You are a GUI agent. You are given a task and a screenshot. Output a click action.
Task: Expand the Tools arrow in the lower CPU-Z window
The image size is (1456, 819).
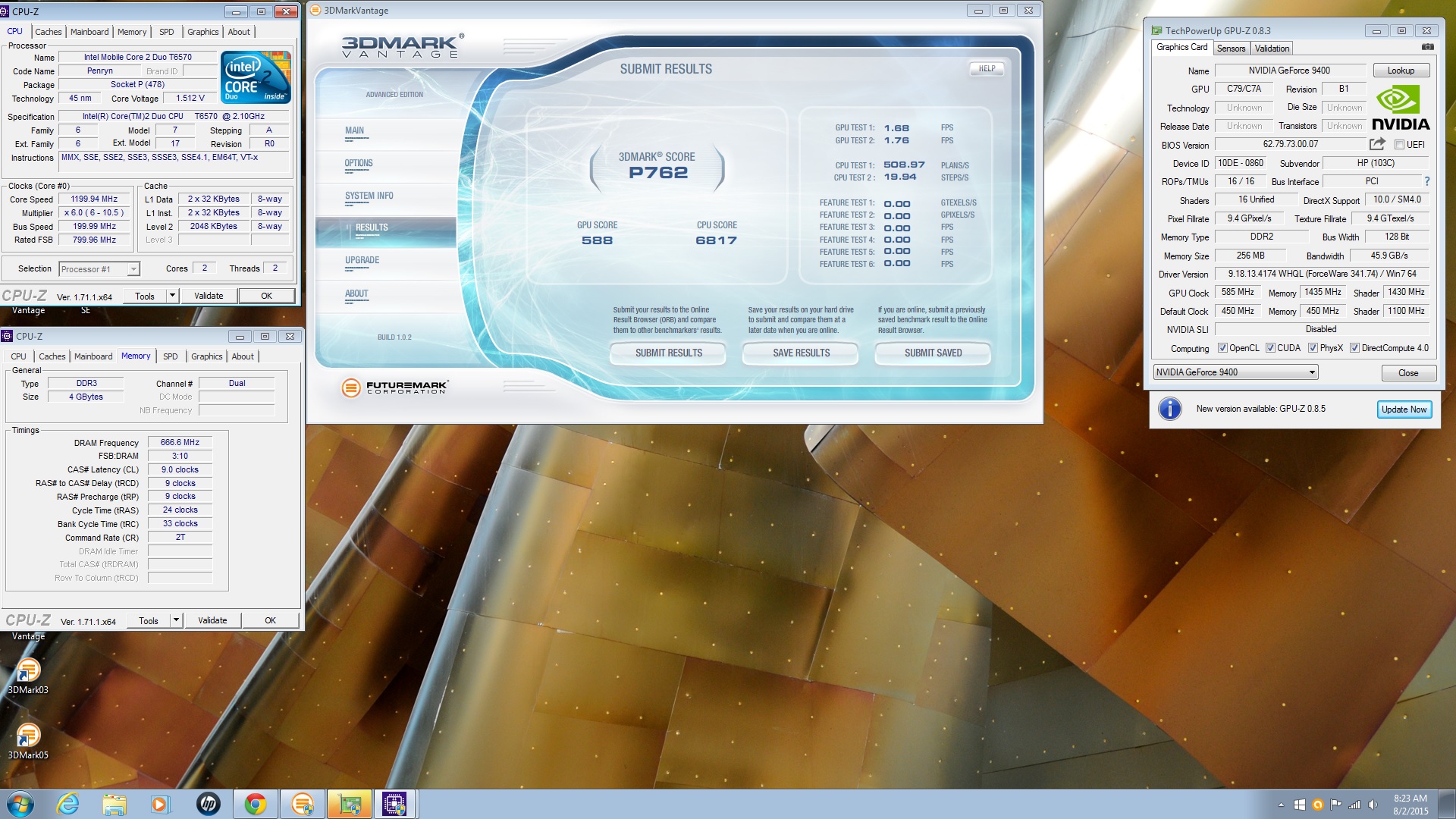(176, 620)
